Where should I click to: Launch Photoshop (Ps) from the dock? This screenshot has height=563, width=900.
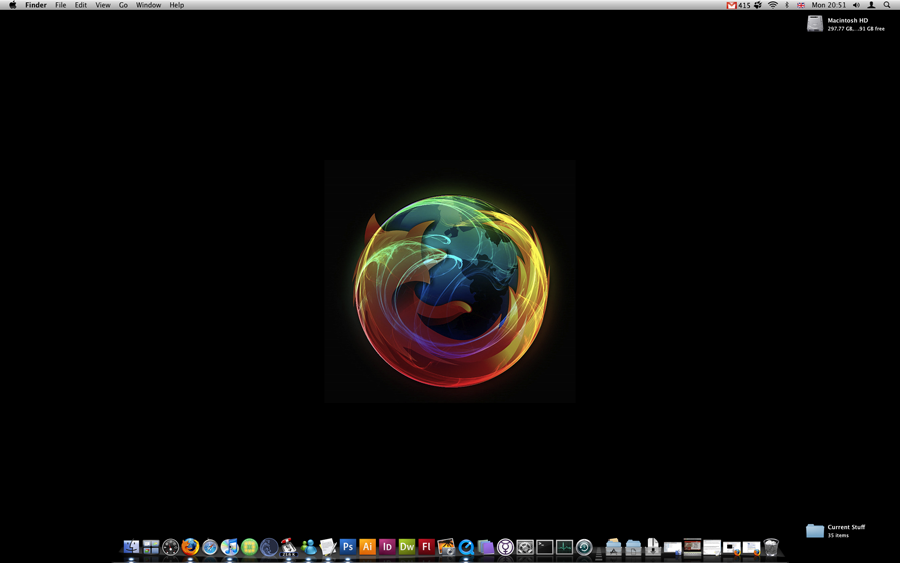[x=348, y=547]
